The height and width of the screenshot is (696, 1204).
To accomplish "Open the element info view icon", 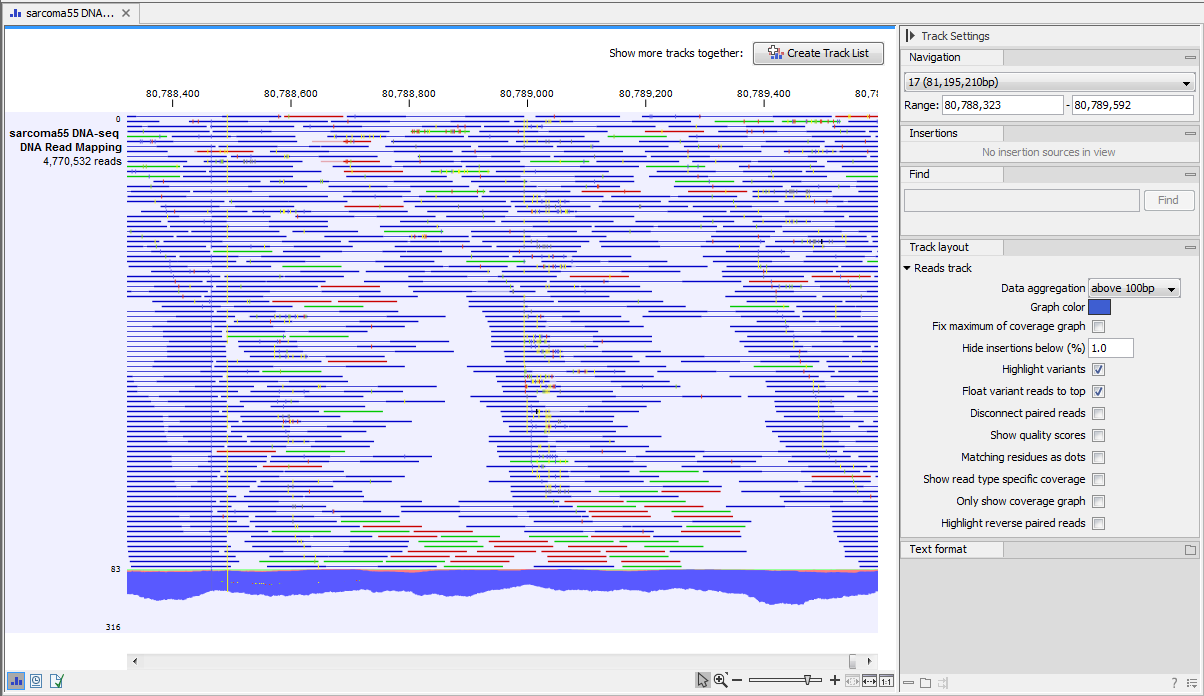I will click(x=57, y=680).
